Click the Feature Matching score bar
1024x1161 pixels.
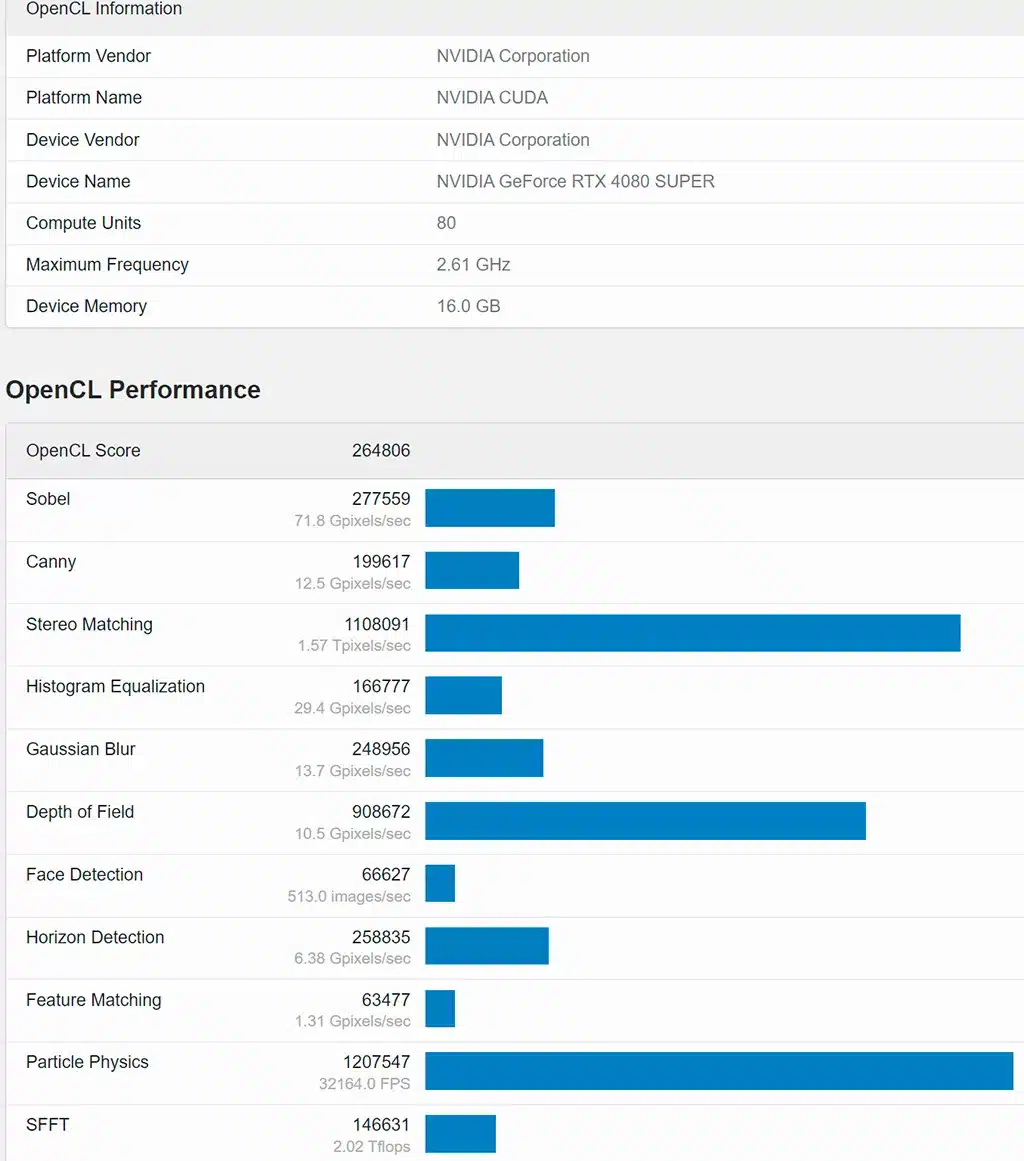point(440,1008)
